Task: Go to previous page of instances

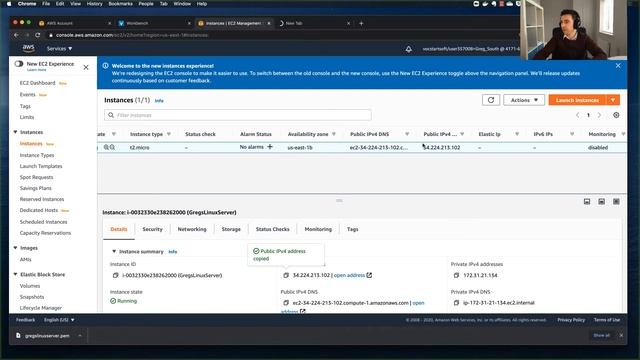Action: pyautogui.click(x=578, y=115)
